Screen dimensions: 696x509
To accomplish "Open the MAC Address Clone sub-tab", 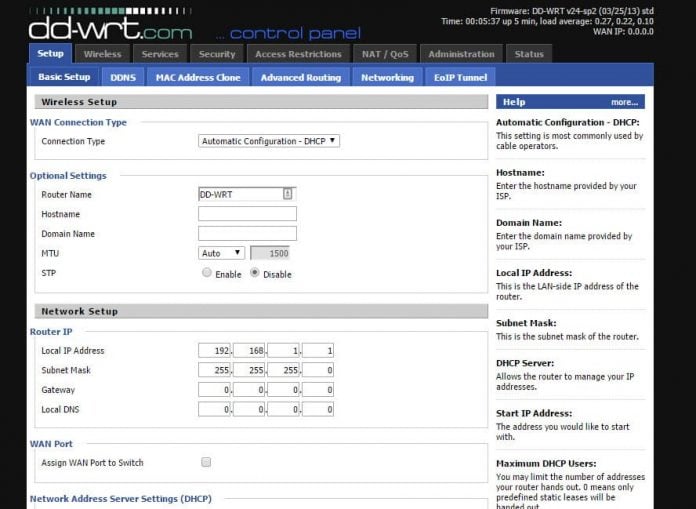I will click(x=198, y=77).
